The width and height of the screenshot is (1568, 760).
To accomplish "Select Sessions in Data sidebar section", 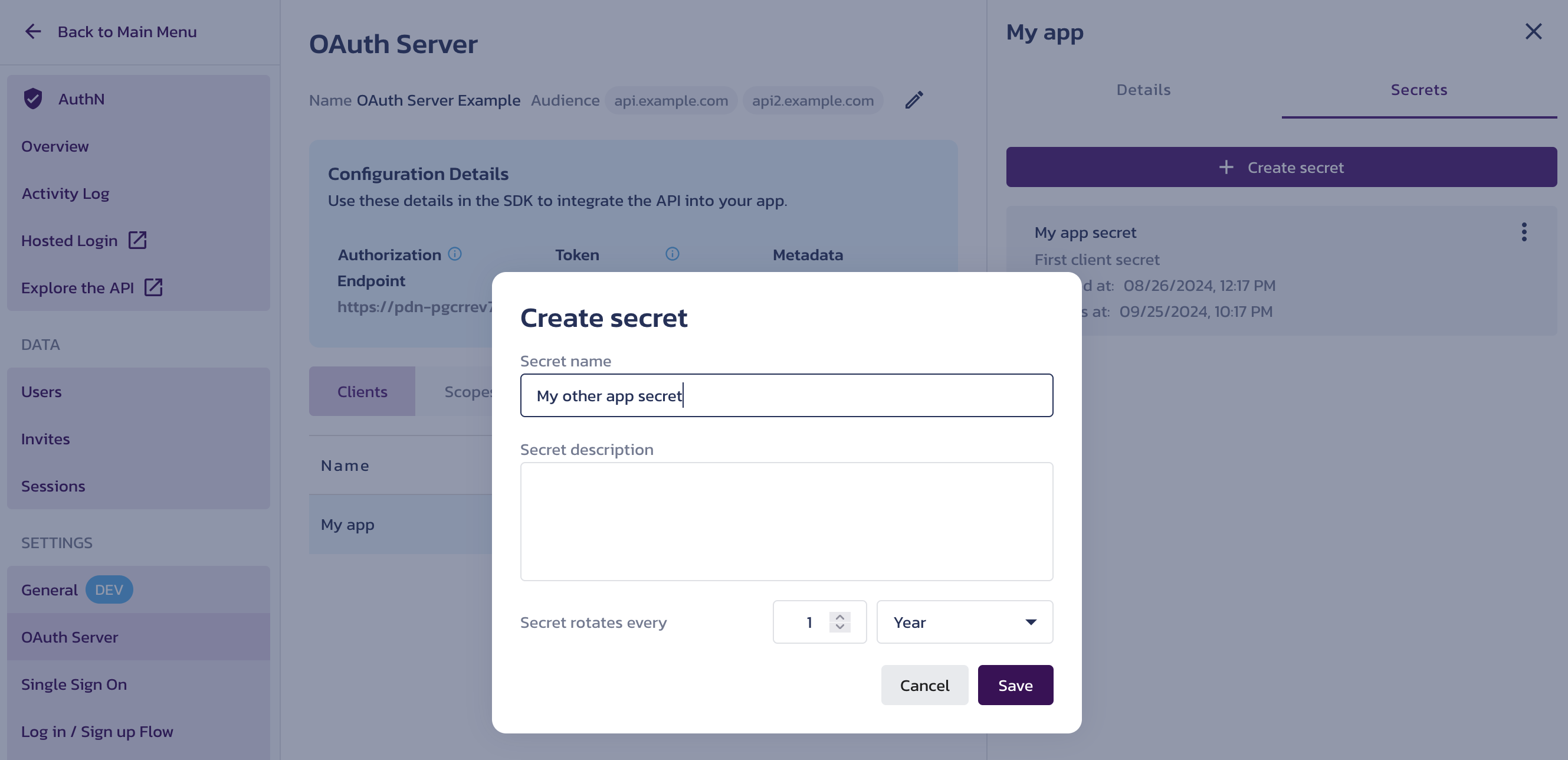I will tap(53, 486).
